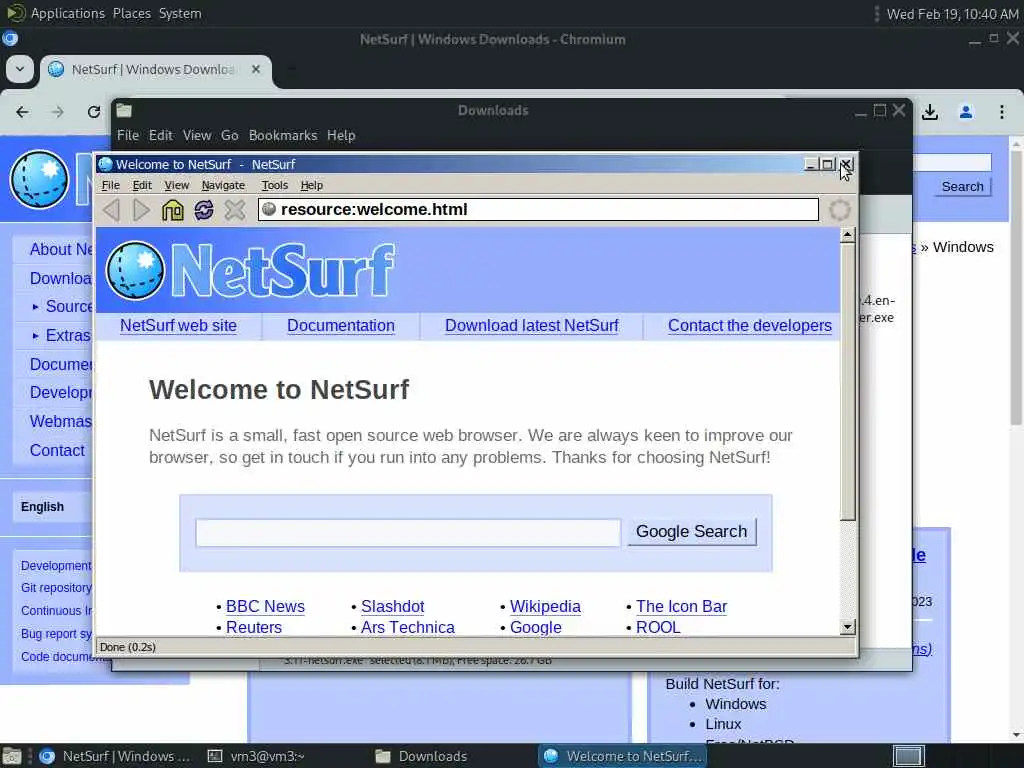The image size is (1024, 768).
Task: Click the NetSurf URL address field
Action: 538,209
